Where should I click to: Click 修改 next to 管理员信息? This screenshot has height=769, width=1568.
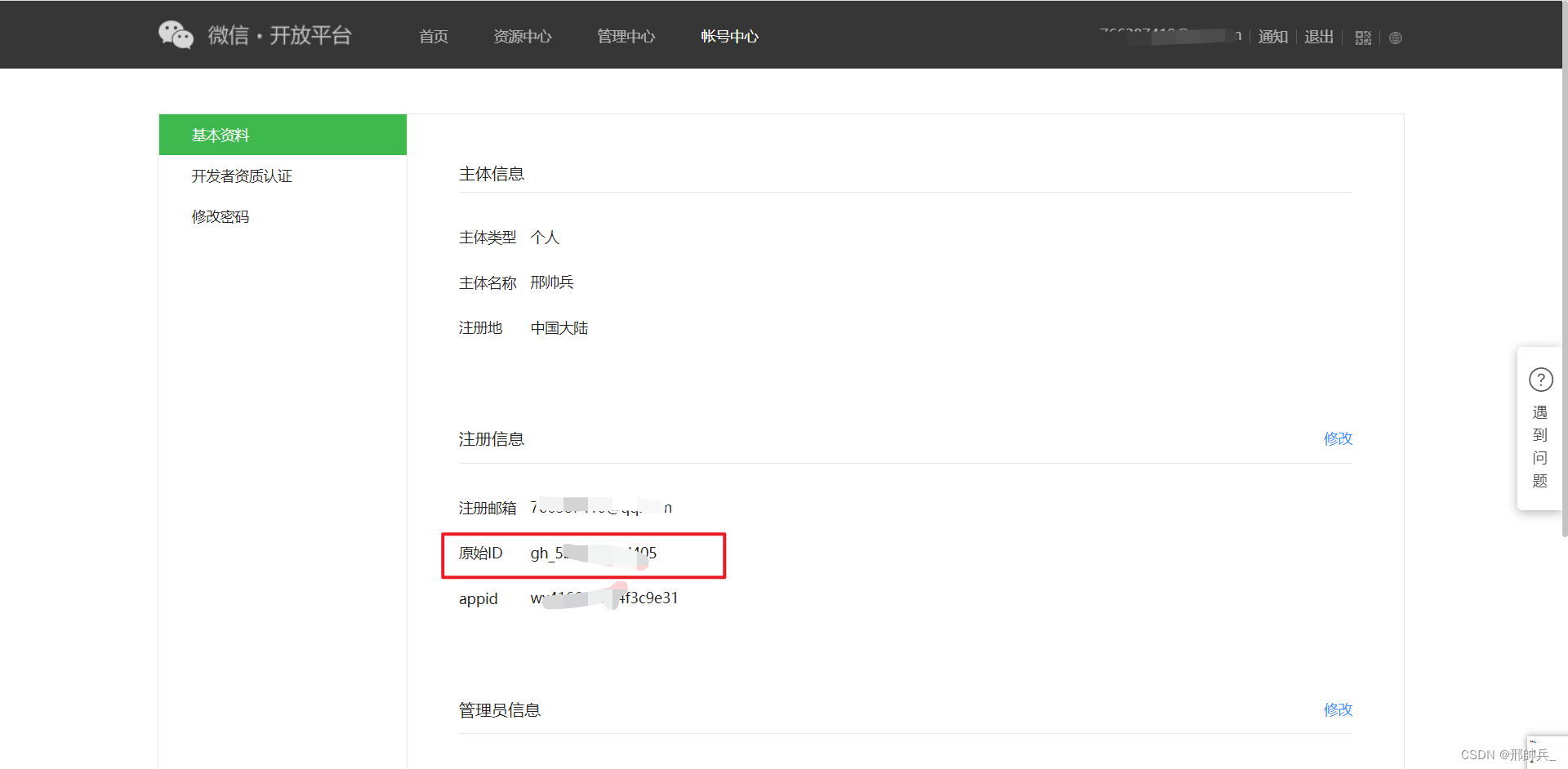click(x=1338, y=709)
